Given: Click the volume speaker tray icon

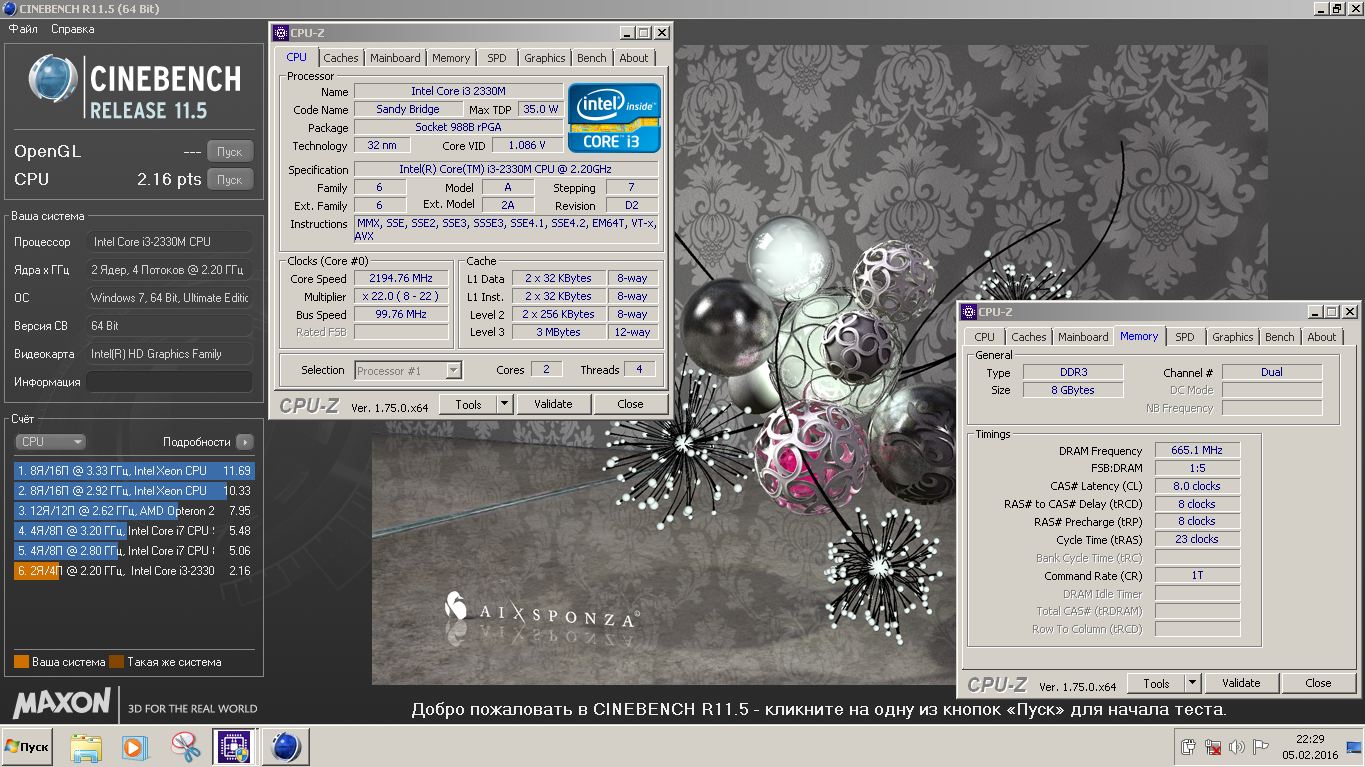Looking at the screenshot, I should (x=1237, y=747).
